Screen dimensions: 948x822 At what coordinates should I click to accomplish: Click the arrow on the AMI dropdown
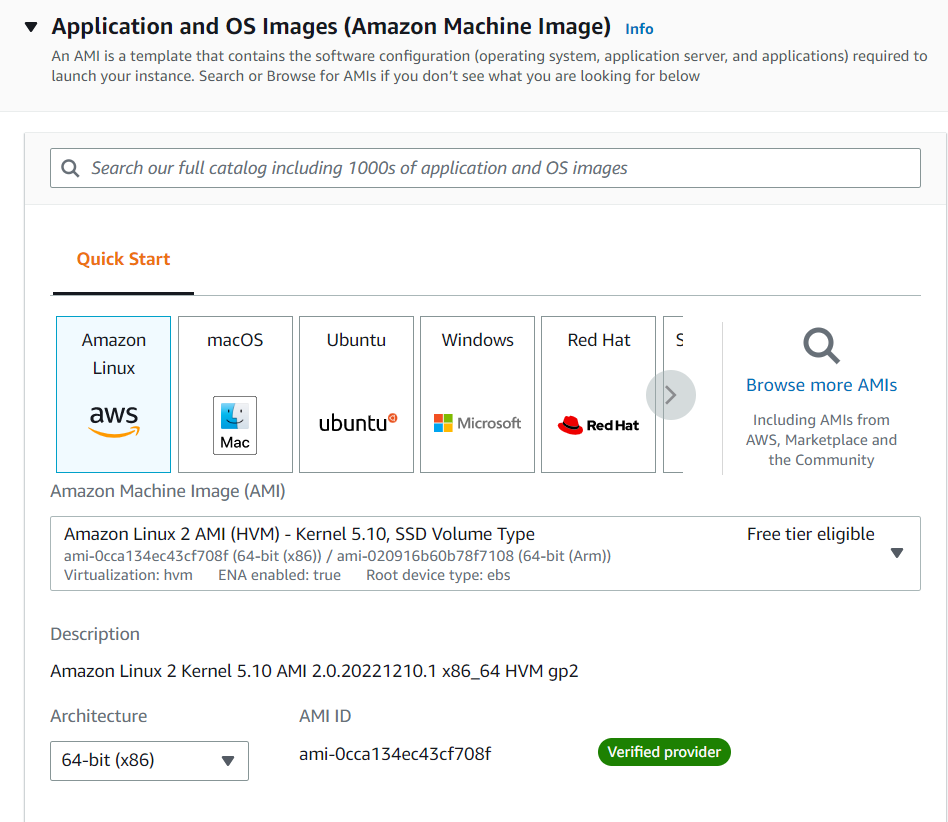click(x=897, y=553)
